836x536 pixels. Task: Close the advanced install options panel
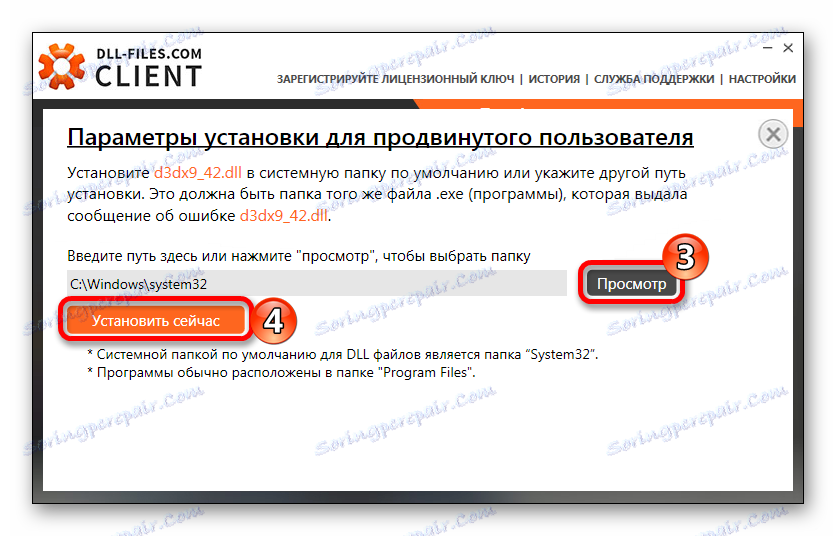click(x=773, y=134)
